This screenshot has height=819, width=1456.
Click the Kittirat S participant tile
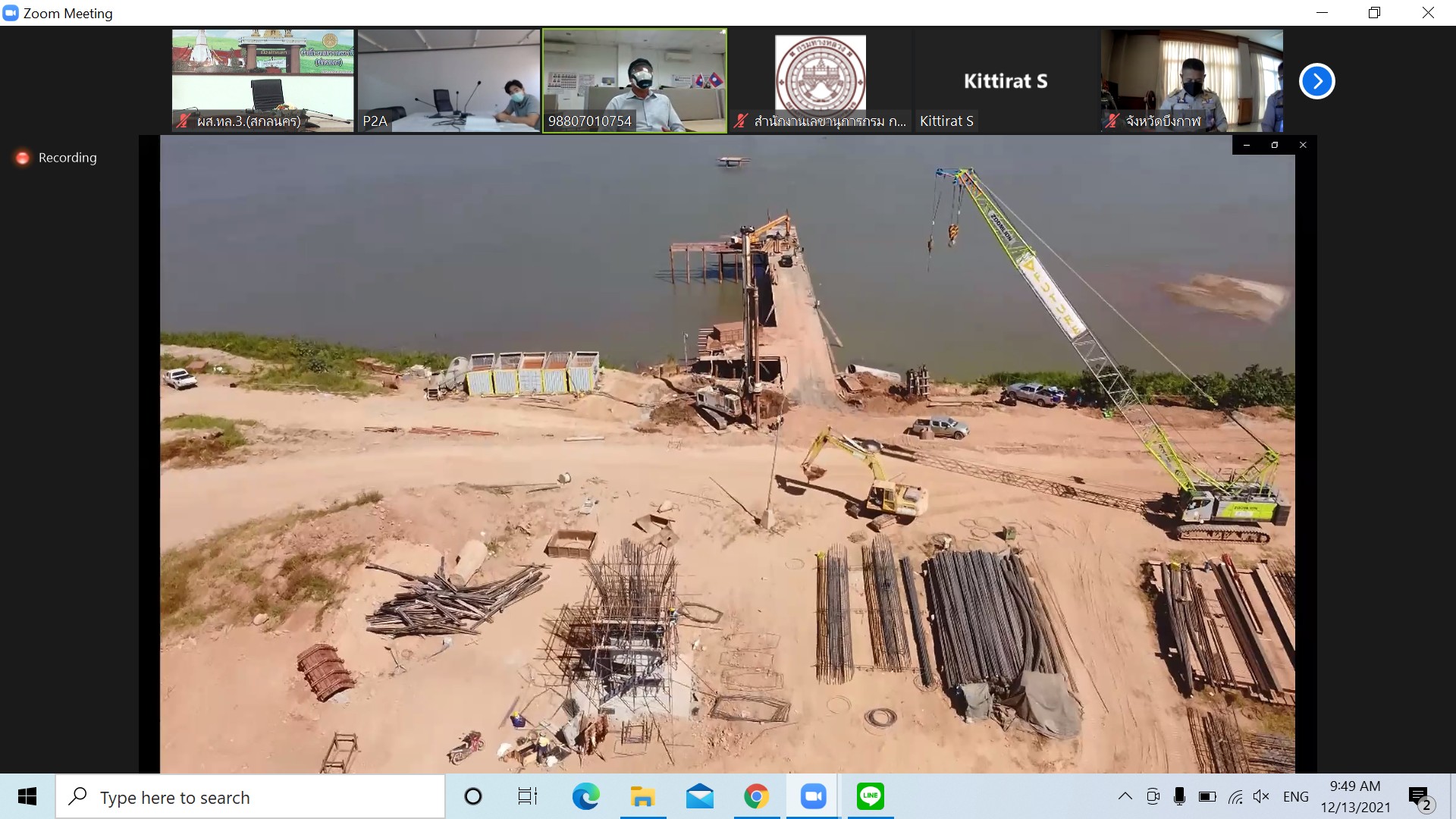pos(1006,81)
